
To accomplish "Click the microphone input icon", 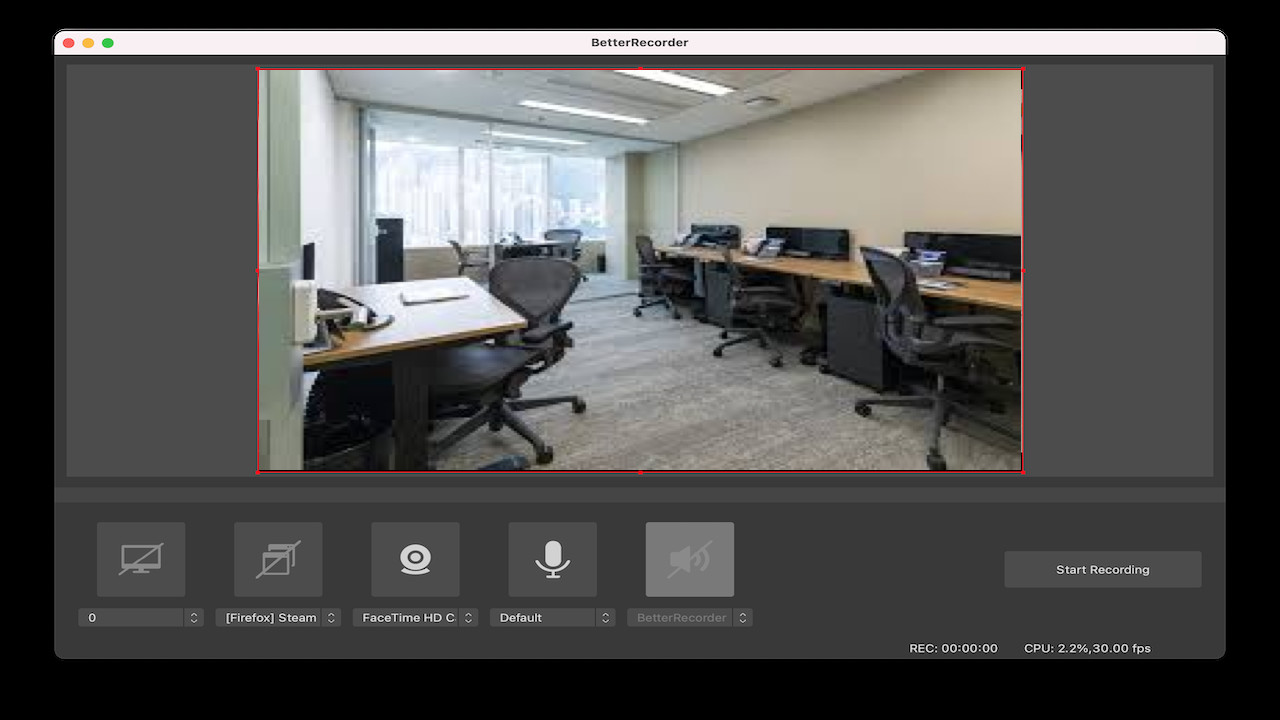I will tap(552, 559).
